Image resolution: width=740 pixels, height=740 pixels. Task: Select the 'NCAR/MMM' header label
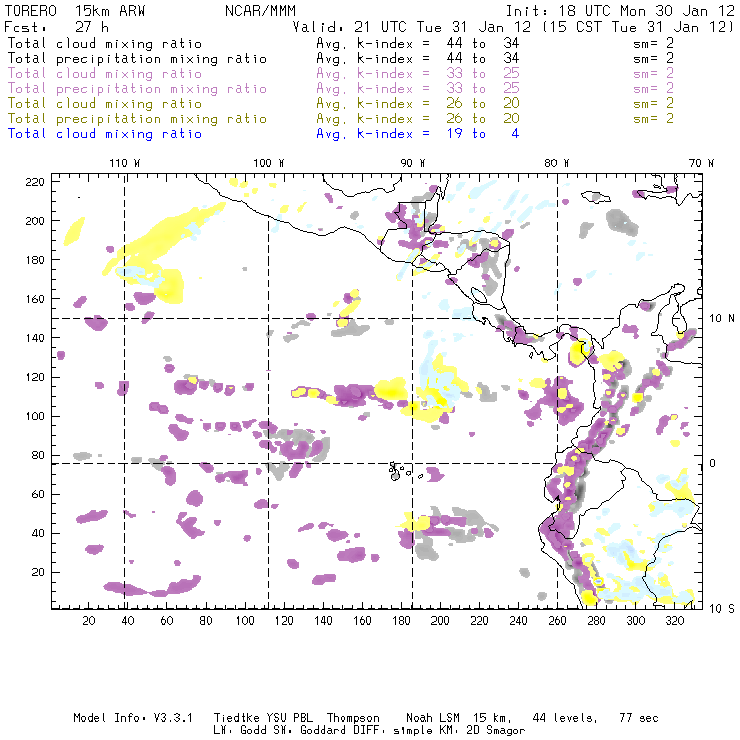click(260, 11)
